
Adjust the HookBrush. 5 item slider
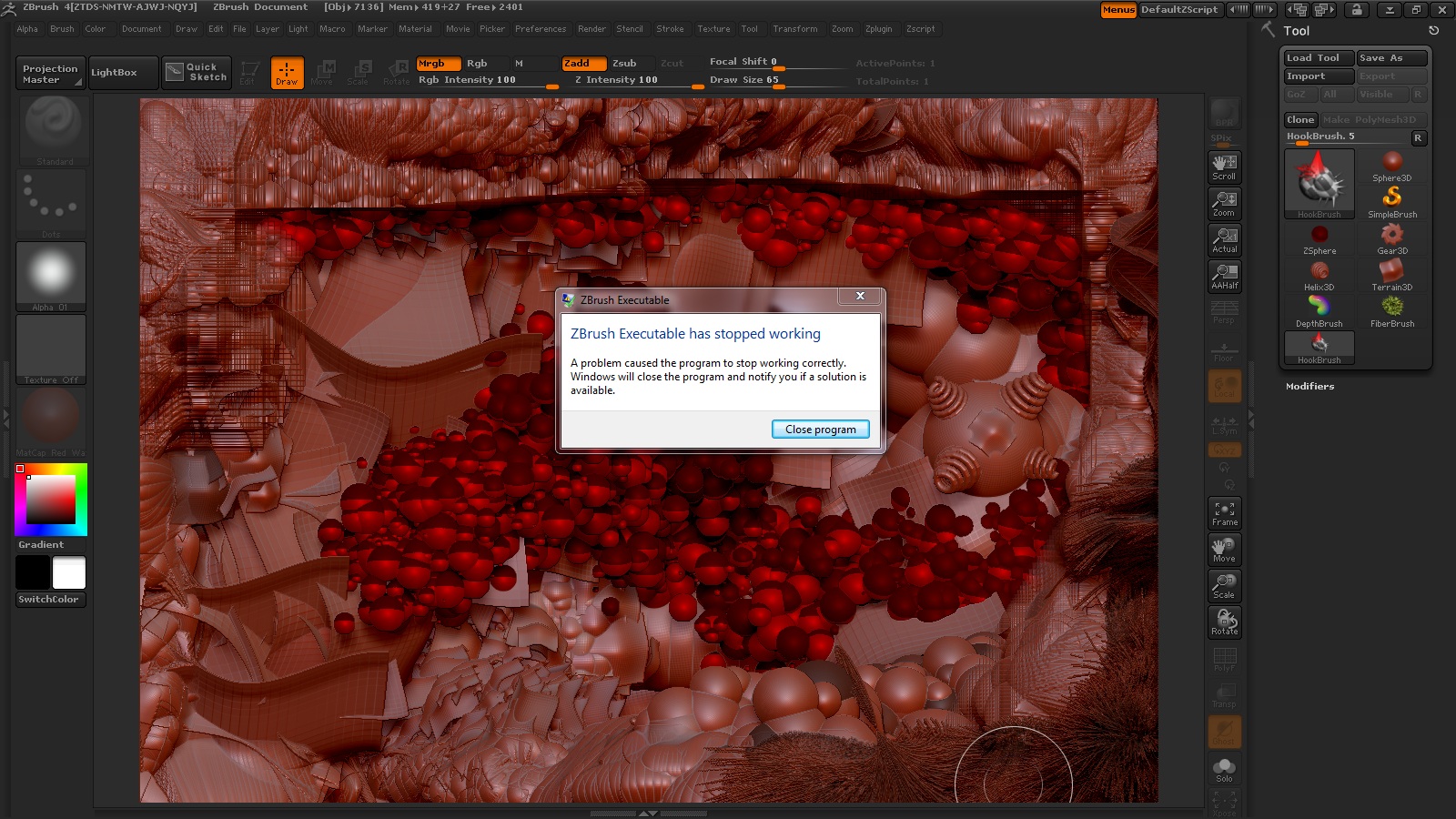pos(1346,137)
